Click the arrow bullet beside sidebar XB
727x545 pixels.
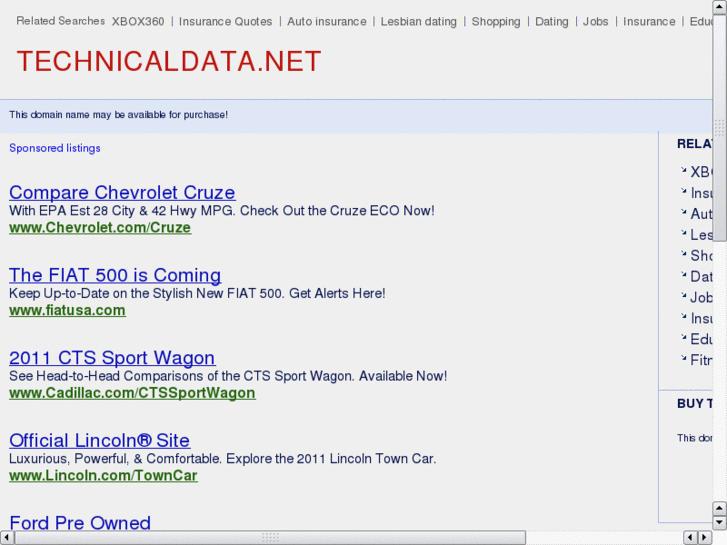click(683, 170)
